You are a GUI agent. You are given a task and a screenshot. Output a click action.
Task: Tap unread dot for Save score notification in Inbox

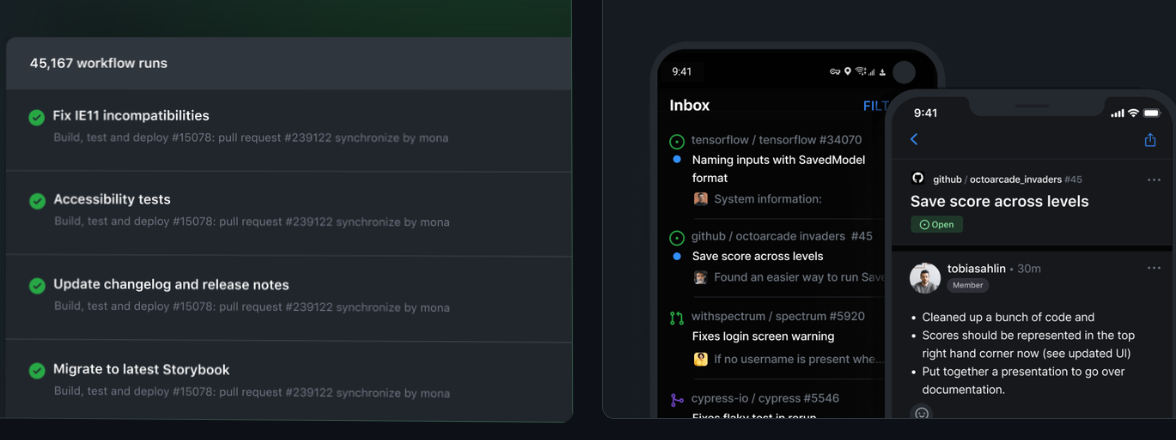point(676,256)
